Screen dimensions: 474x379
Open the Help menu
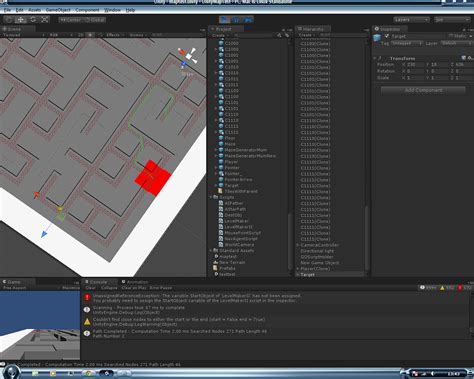pyautogui.click(x=130, y=10)
